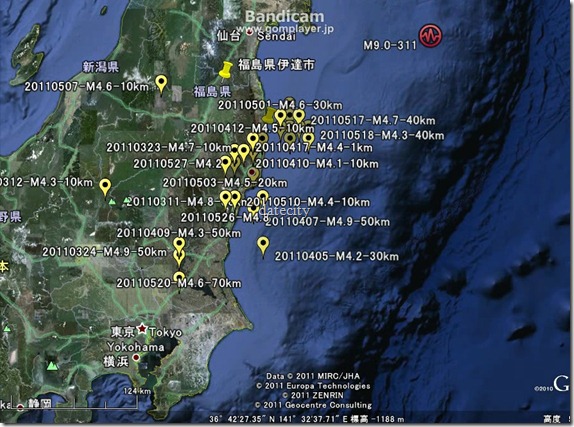Click the 20110323-M4.7-10km label
Viewport: 574px width, 427px height.
pos(169,148)
